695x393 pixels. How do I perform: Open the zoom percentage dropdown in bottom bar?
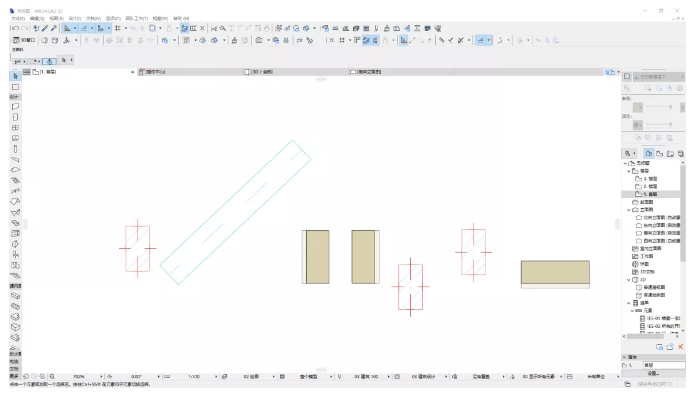click(101, 377)
